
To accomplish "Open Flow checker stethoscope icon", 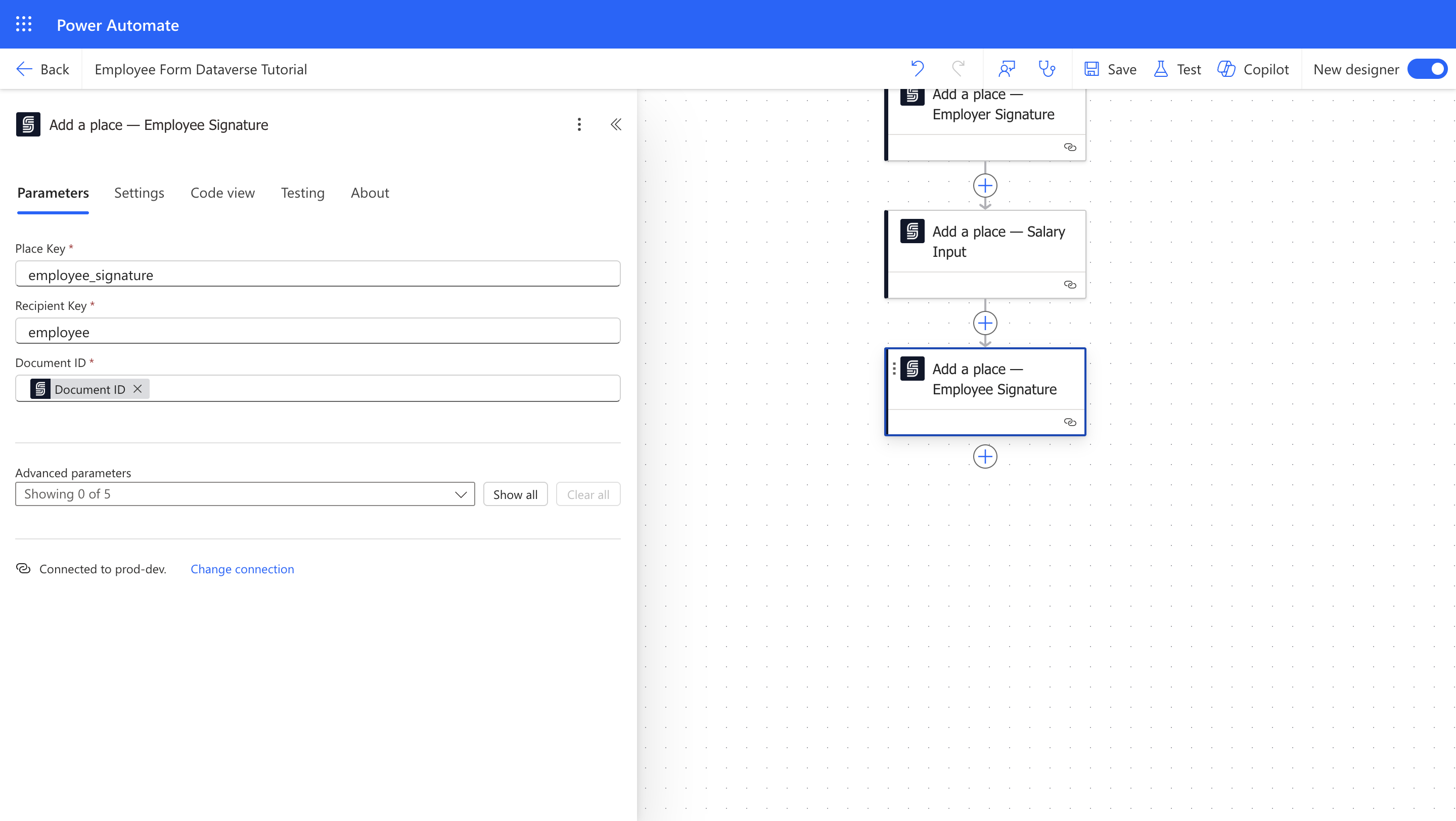I will click(x=1047, y=69).
